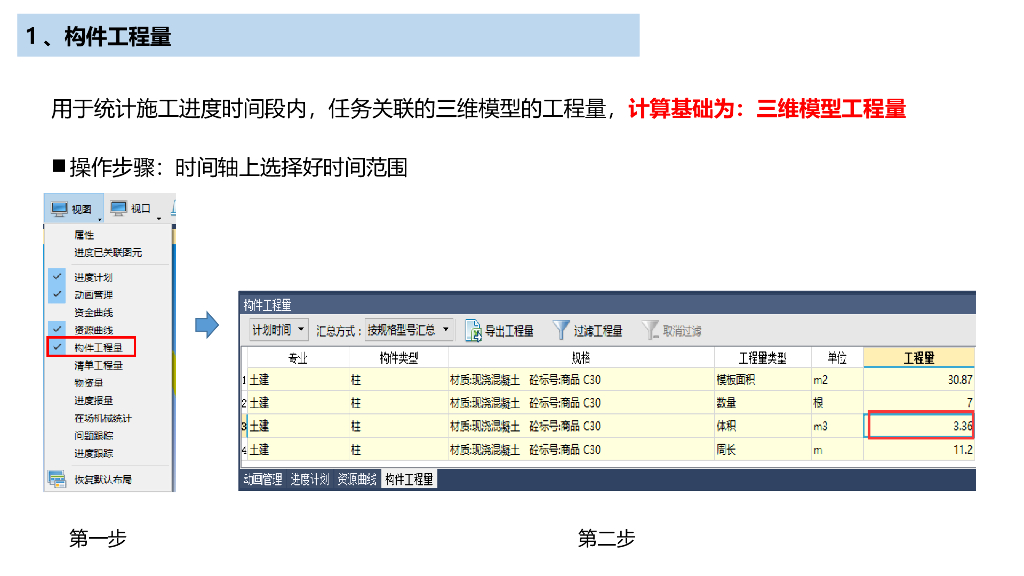The width and height of the screenshot is (1024, 576).
Task: Click the 恢复默认布局 layout icon
Action: pos(57,479)
